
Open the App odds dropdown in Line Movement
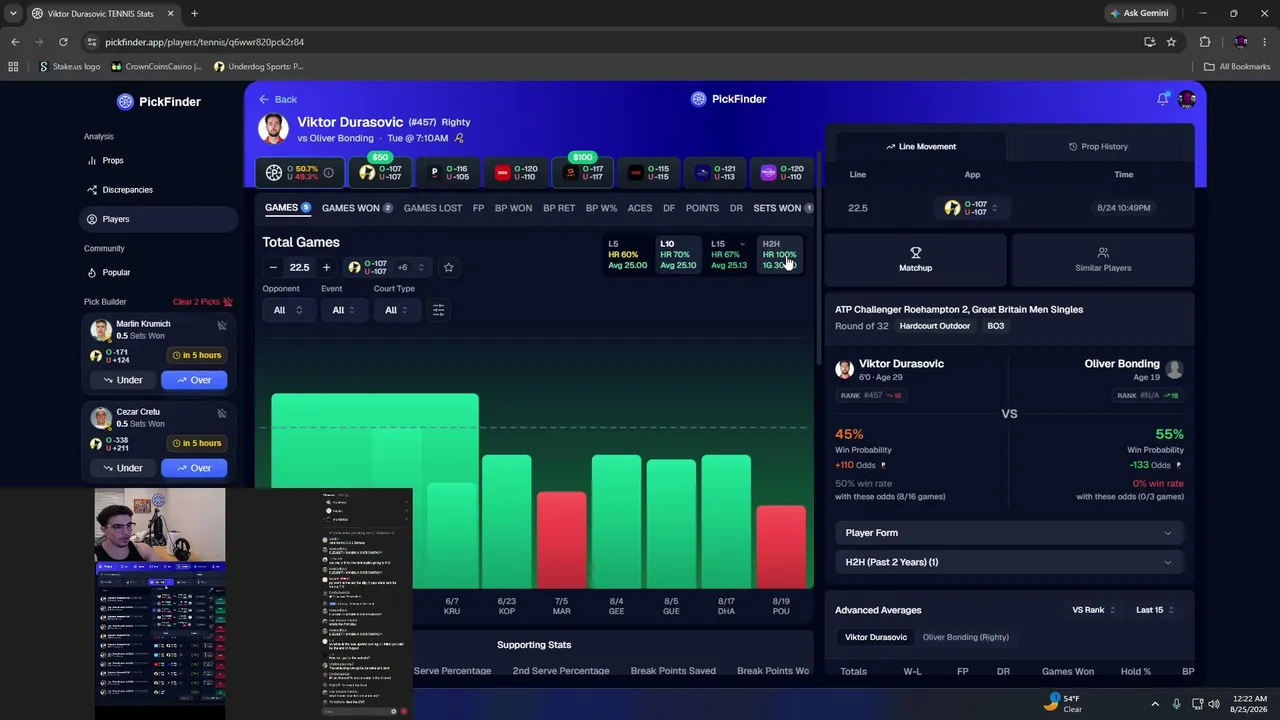click(972, 208)
